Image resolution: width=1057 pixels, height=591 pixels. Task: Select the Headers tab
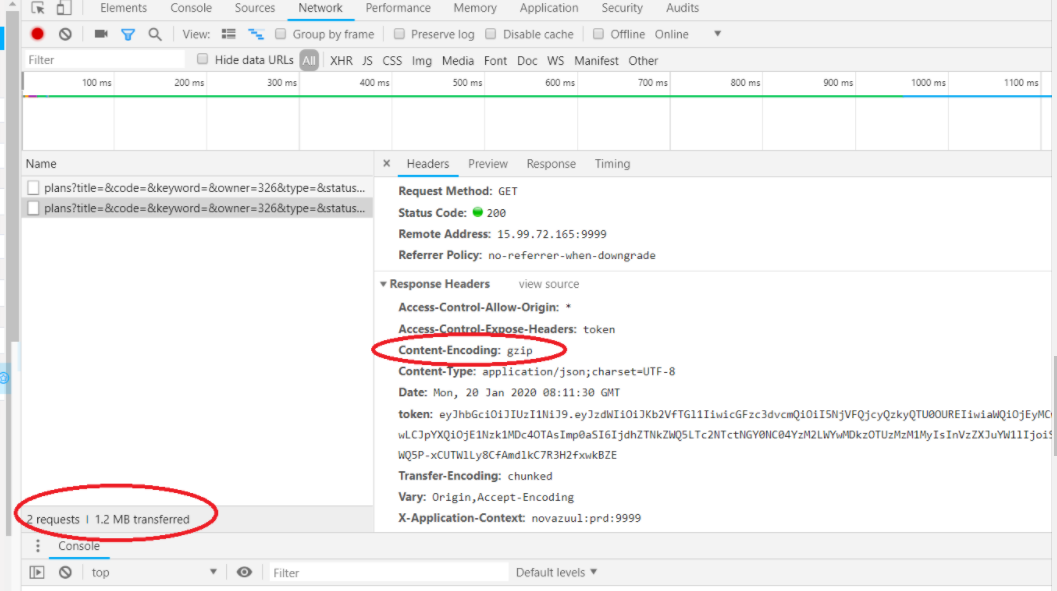pyautogui.click(x=427, y=164)
